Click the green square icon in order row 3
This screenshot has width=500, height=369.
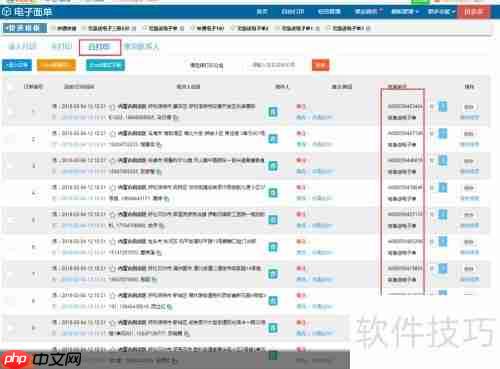pos(273,166)
